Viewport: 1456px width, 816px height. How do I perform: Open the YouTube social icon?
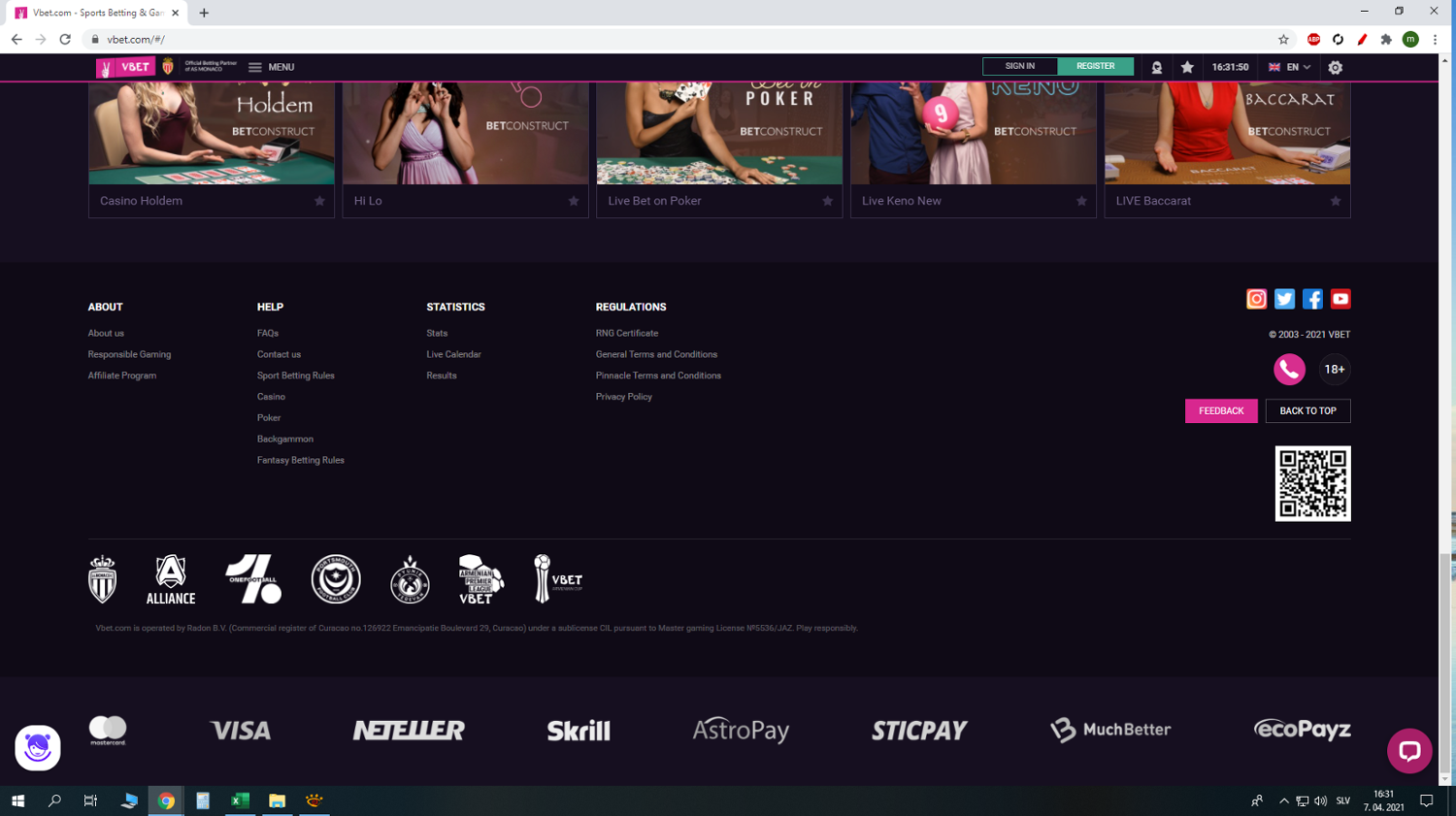pyautogui.click(x=1340, y=299)
